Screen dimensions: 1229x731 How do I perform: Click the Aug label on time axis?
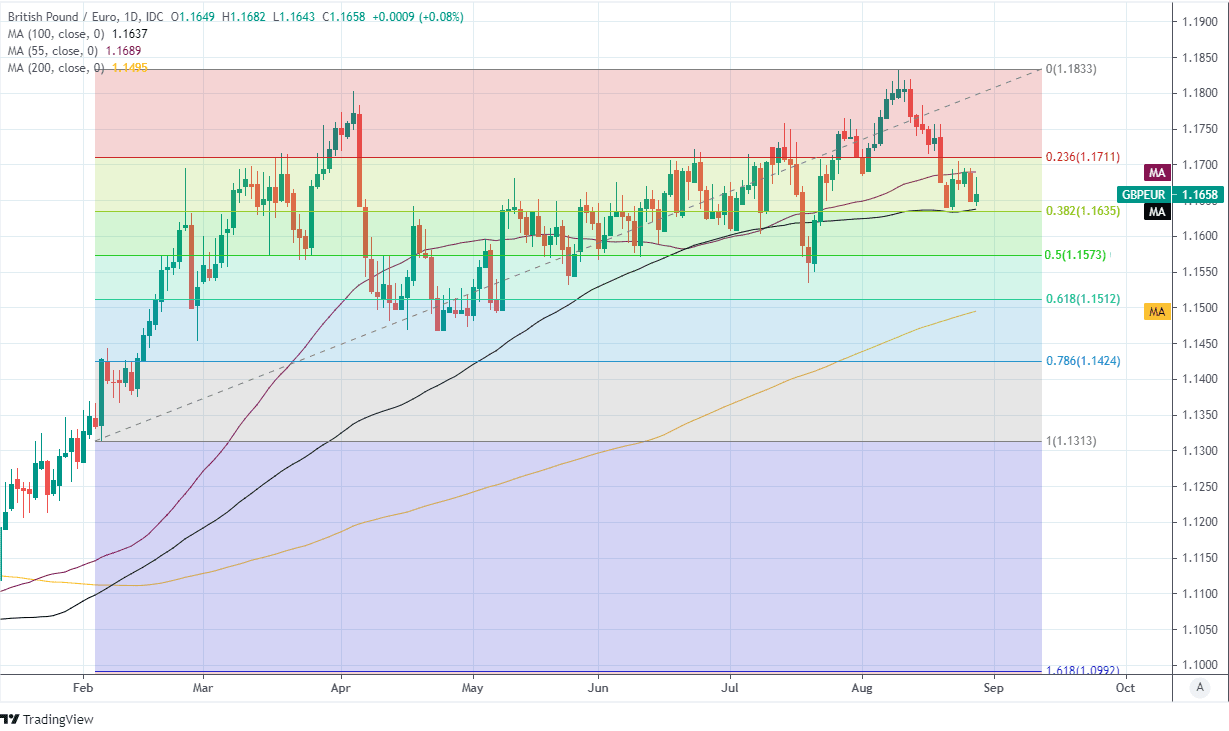click(x=862, y=688)
